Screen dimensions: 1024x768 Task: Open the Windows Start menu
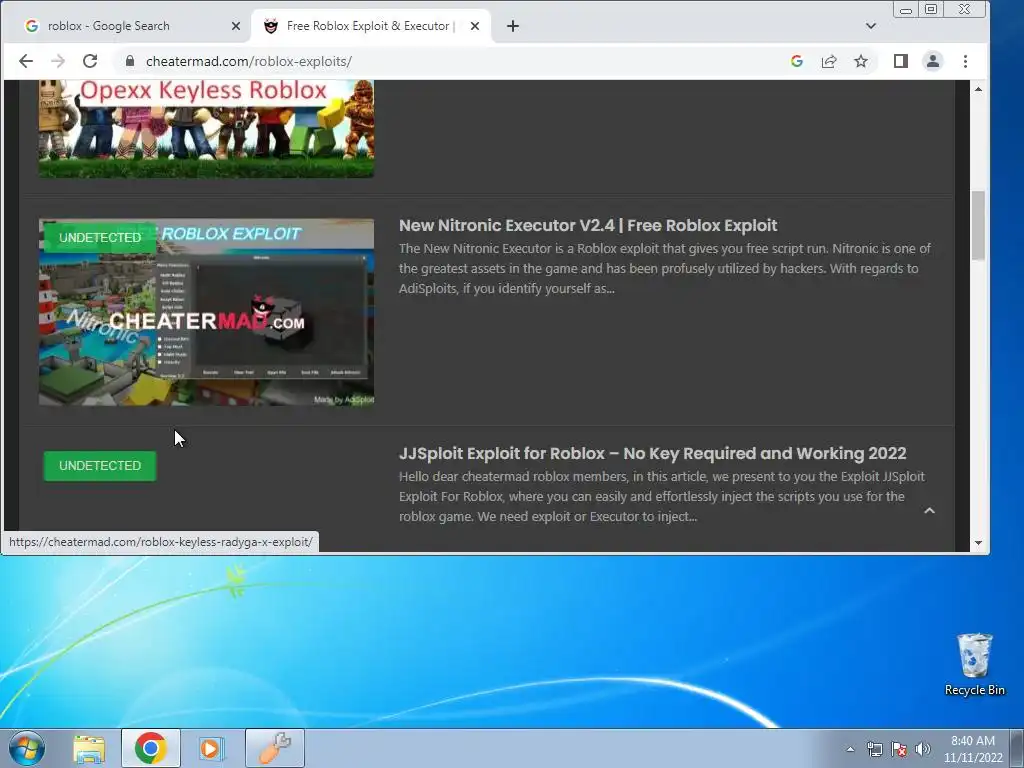[x=27, y=748]
